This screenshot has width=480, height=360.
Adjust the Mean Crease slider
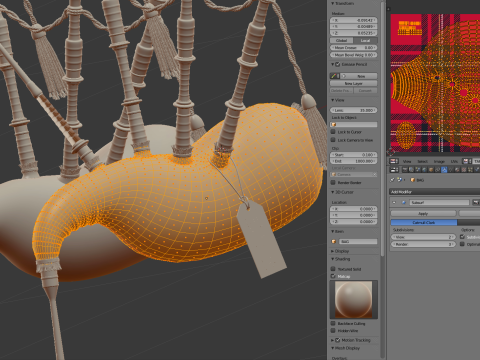click(354, 48)
